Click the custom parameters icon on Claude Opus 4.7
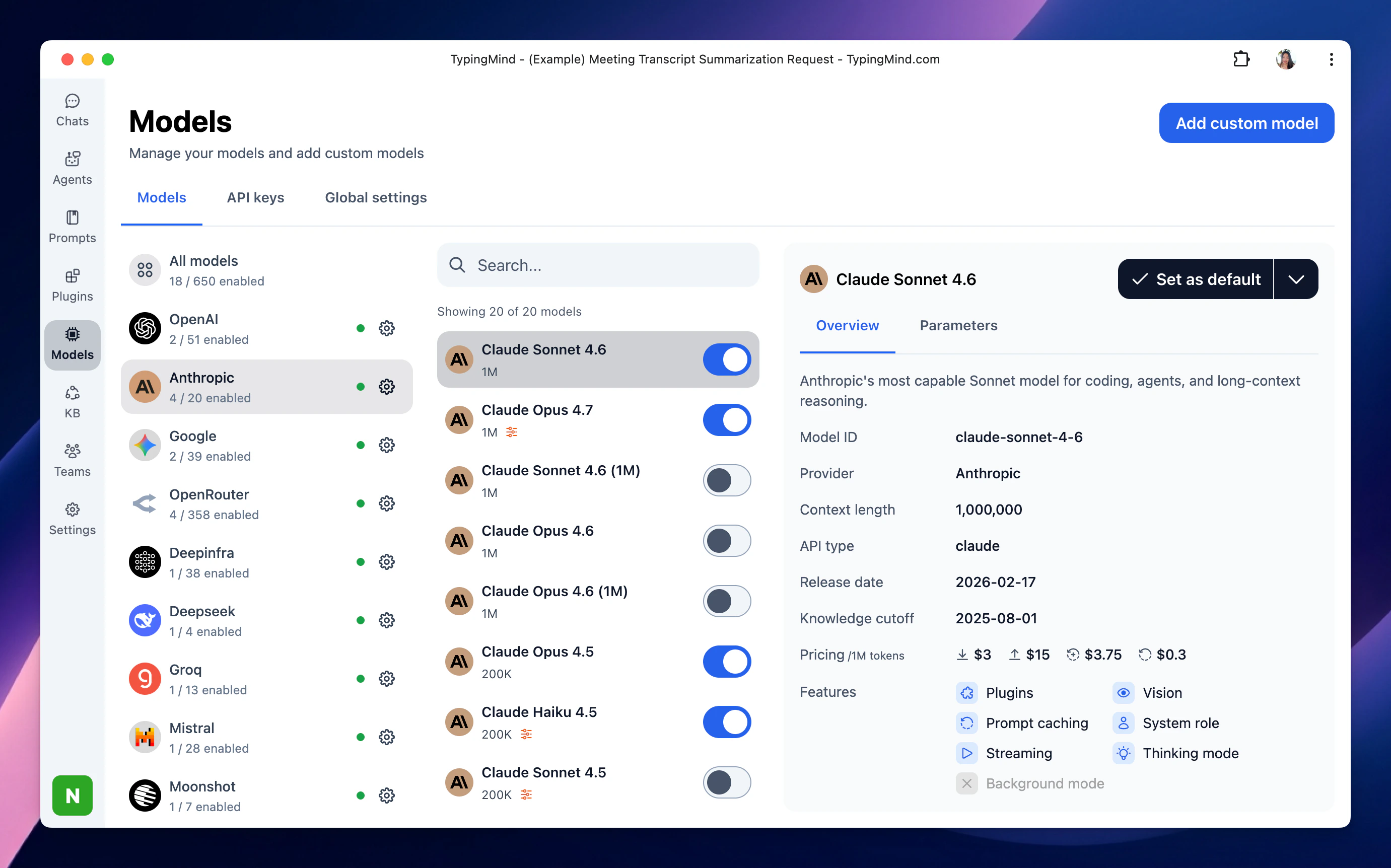The image size is (1391, 868). coord(512,432)
